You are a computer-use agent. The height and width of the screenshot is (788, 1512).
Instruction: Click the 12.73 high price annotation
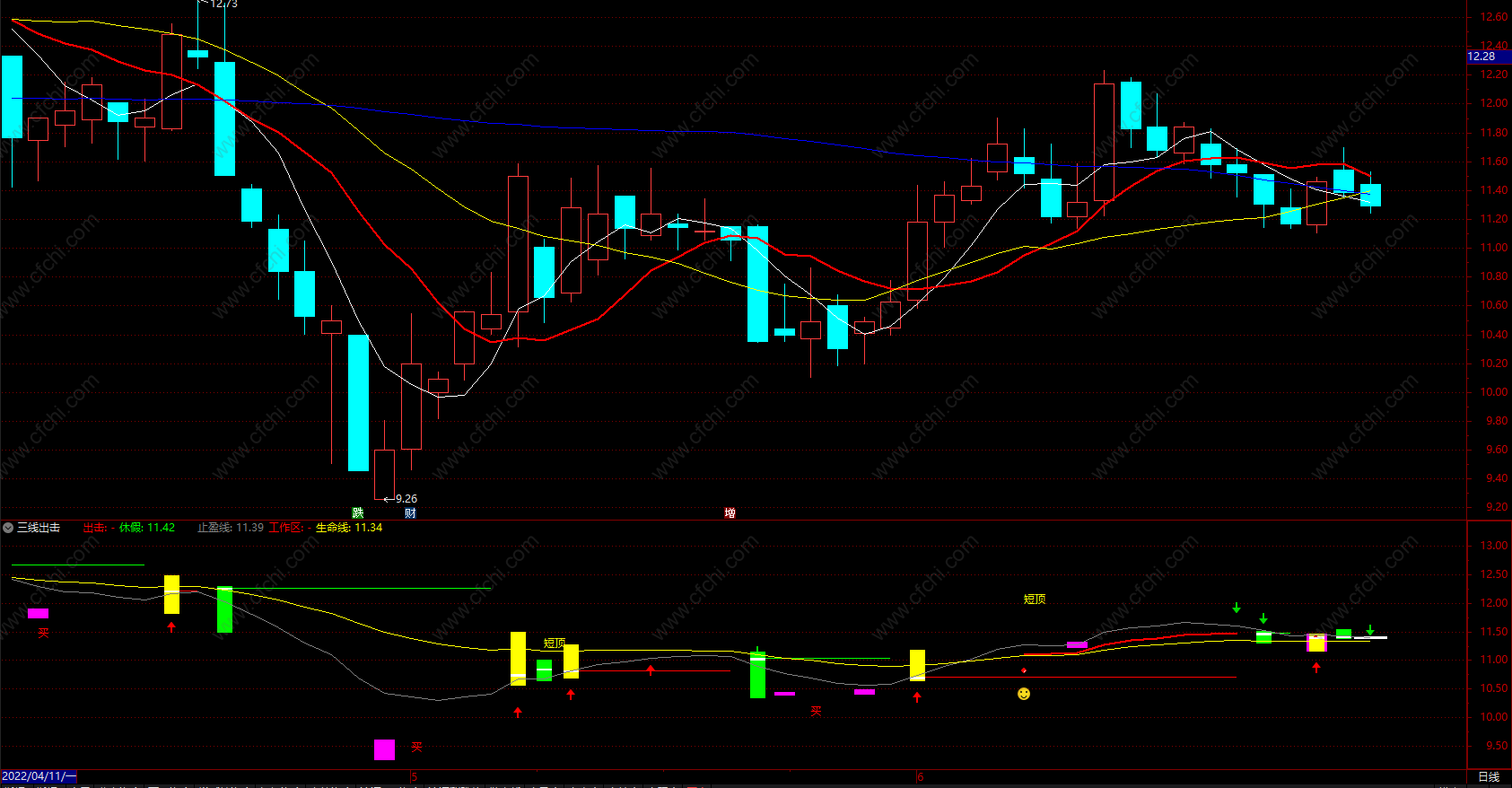coord(223,4)
